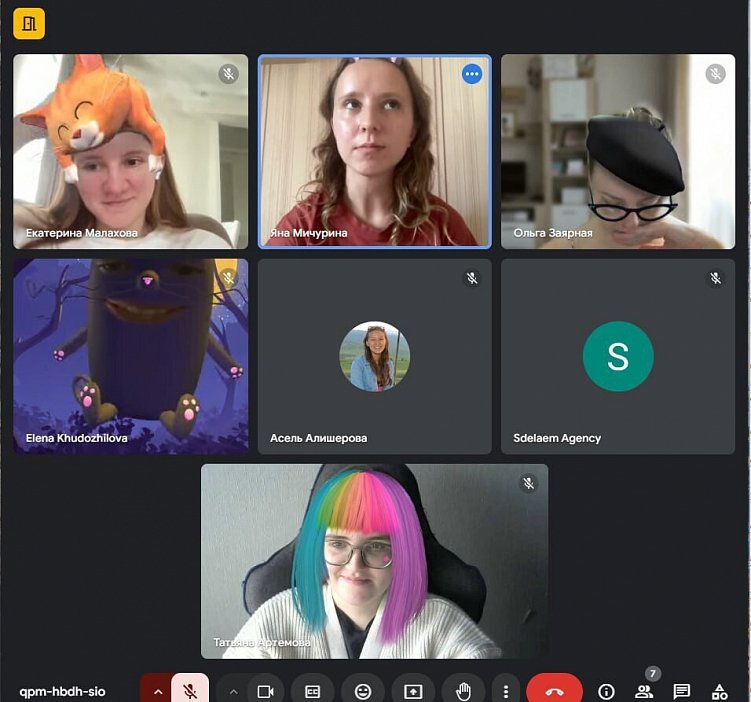
Task: Unmute your microphone
Action: [x=190, y=691]
